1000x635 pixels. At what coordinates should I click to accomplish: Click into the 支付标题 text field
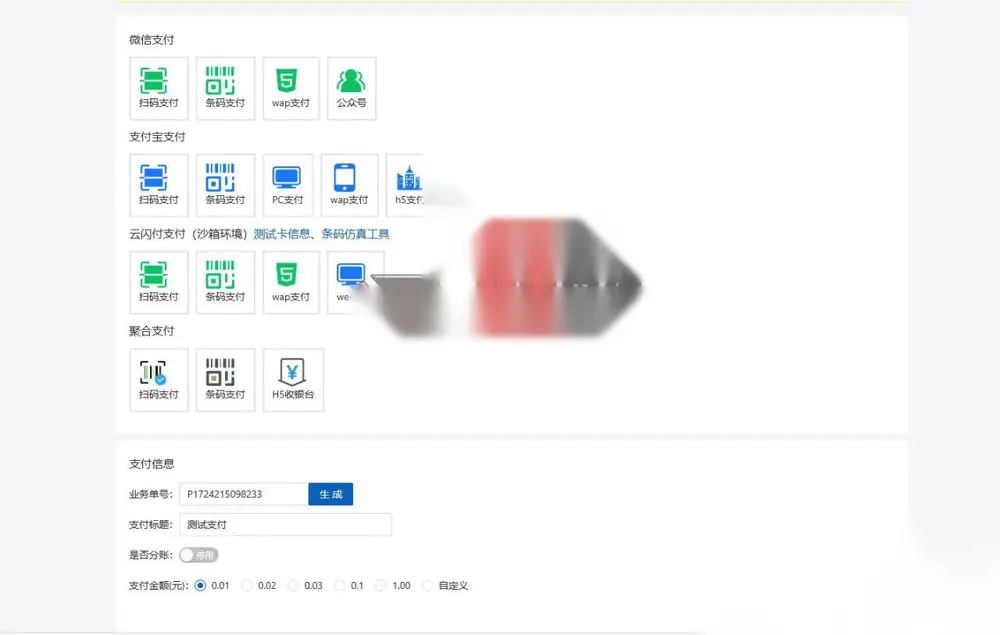coord(285,524)
